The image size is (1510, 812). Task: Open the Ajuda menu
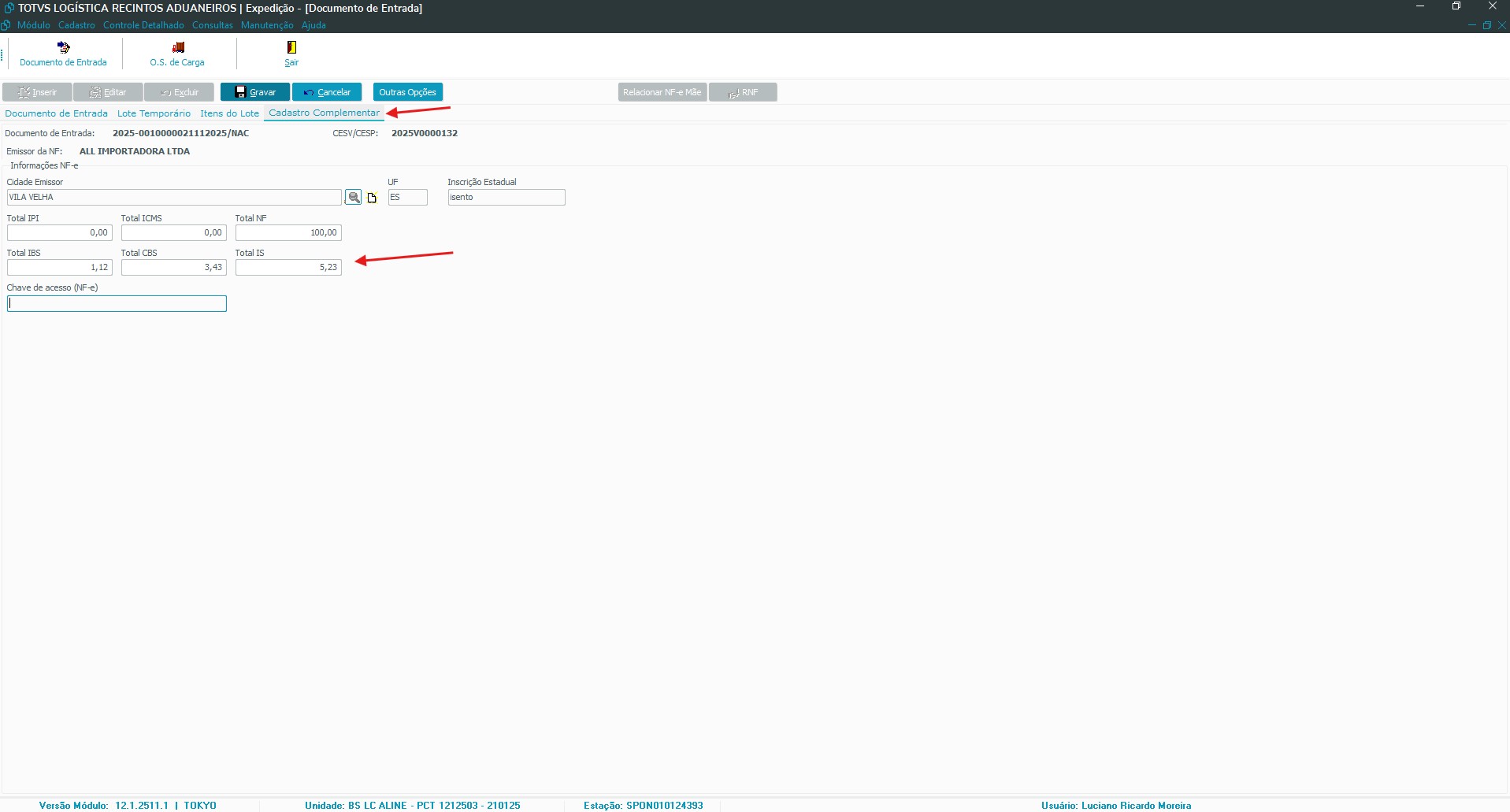click(x=314, y=25)
